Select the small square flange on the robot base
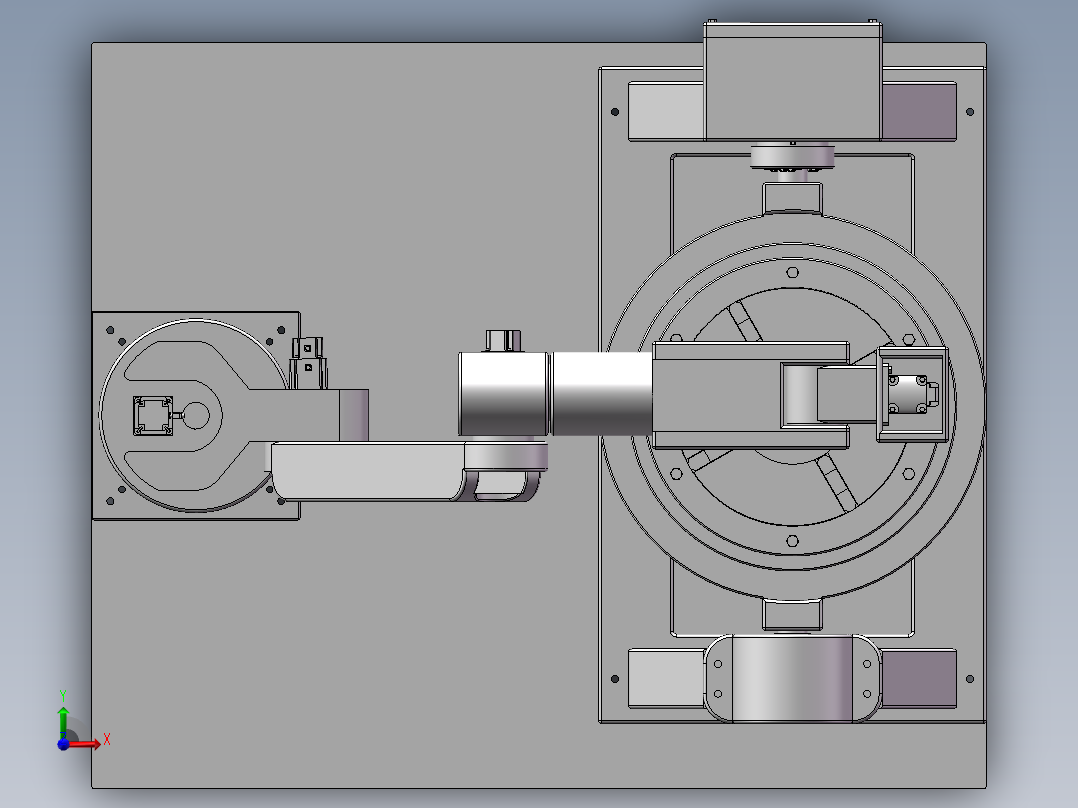1078x808 pixels. (153, 416)
